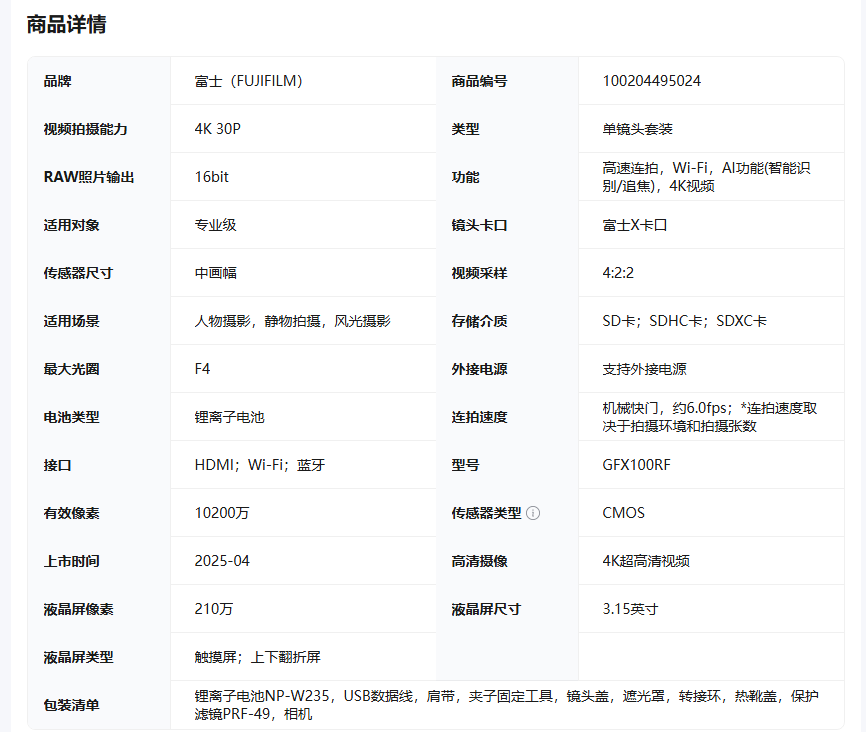
Task: Select the value 中画幅
Action: point(215,273)
